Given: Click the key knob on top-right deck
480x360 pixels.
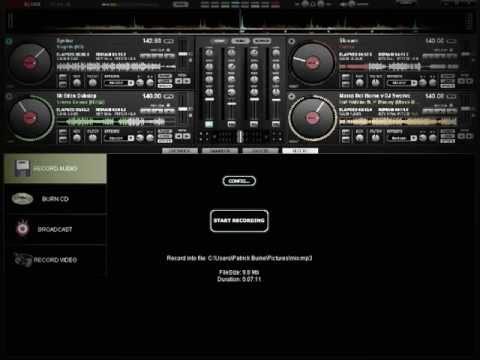Looking at the screenshot, I should 360,82.
